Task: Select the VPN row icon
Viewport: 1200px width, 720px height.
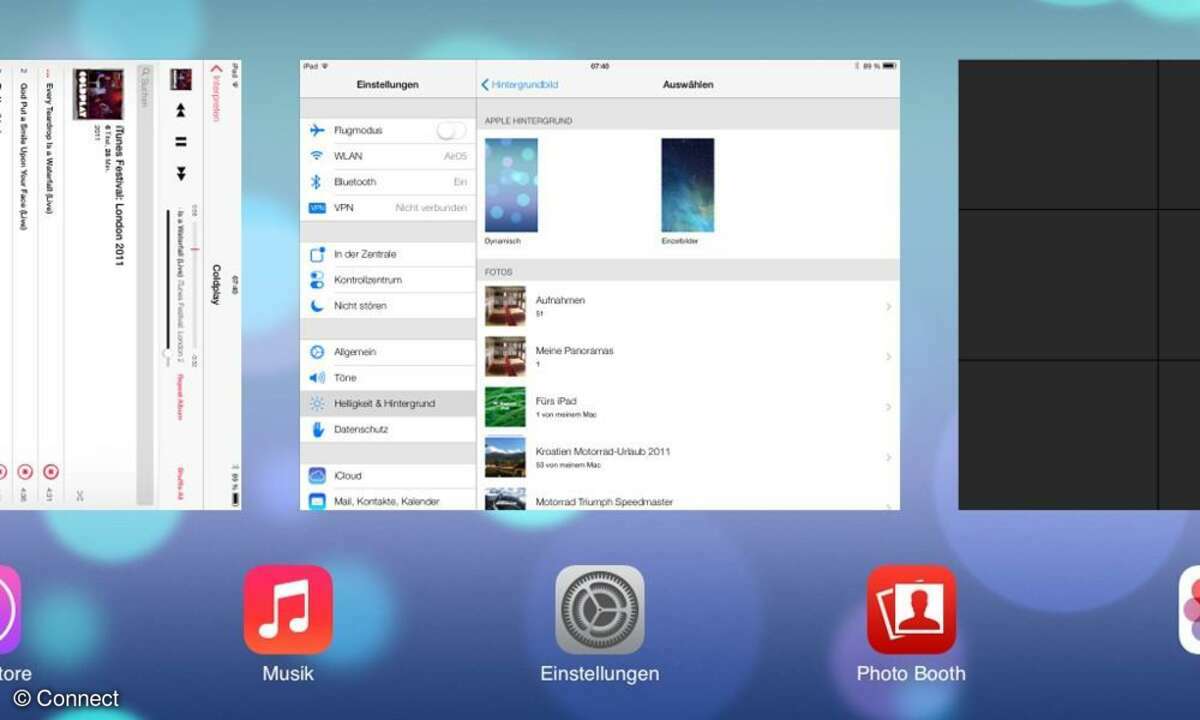Action: pos(317,208)
